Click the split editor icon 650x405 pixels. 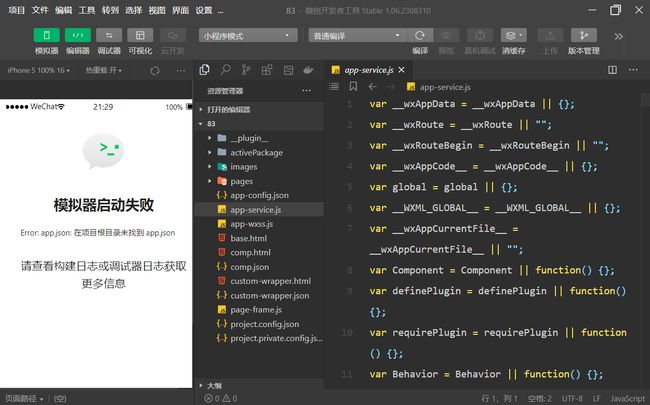tap(612, 70)
